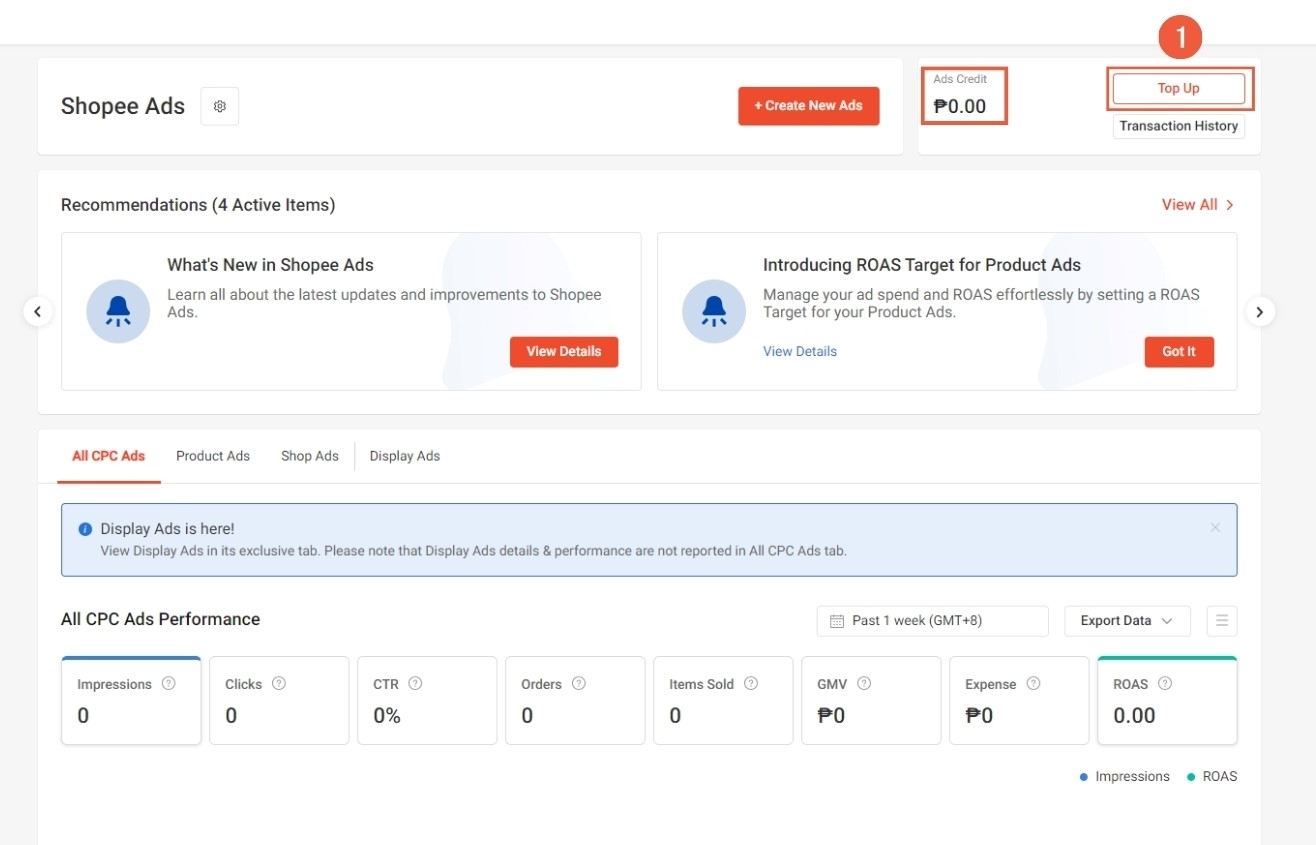
Task: Dismiss the Display Ads info banner
Action: pyautogui.click(x=1215, y=528)
